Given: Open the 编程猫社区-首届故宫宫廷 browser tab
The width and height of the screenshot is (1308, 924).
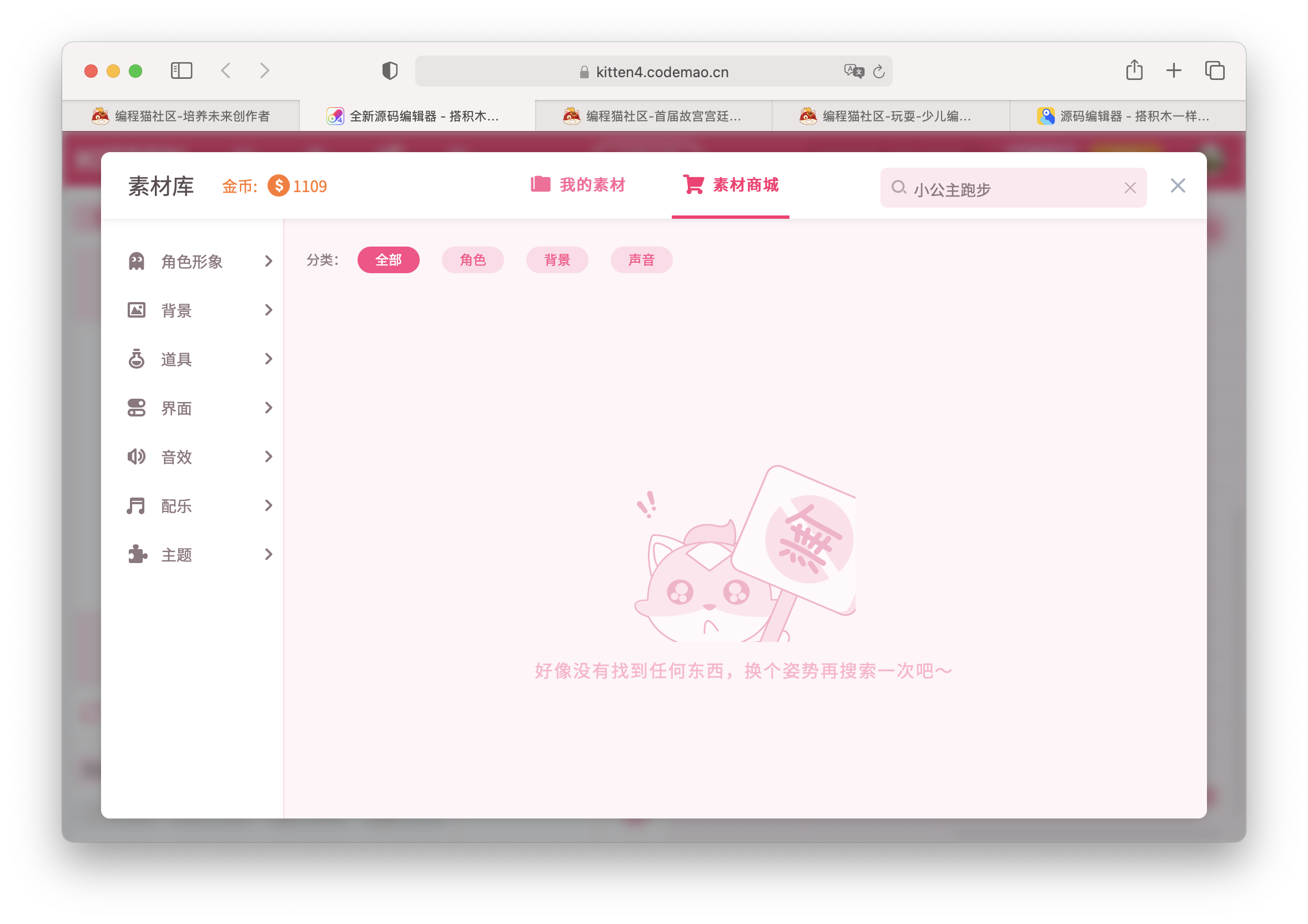Looking at the screenshot, I should click(653, 116).
